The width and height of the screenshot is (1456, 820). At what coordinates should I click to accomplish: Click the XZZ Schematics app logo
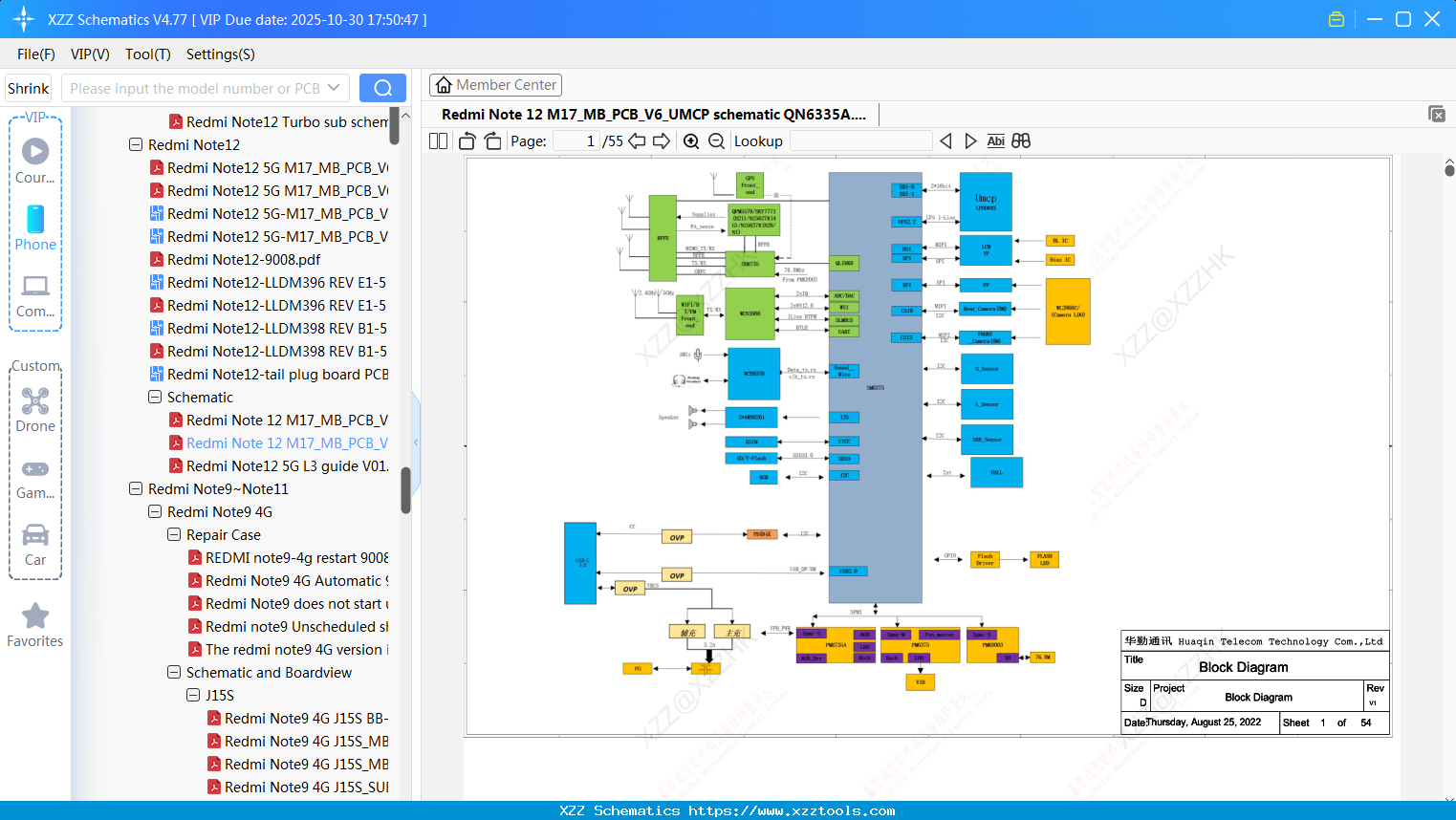coord(24,19)
